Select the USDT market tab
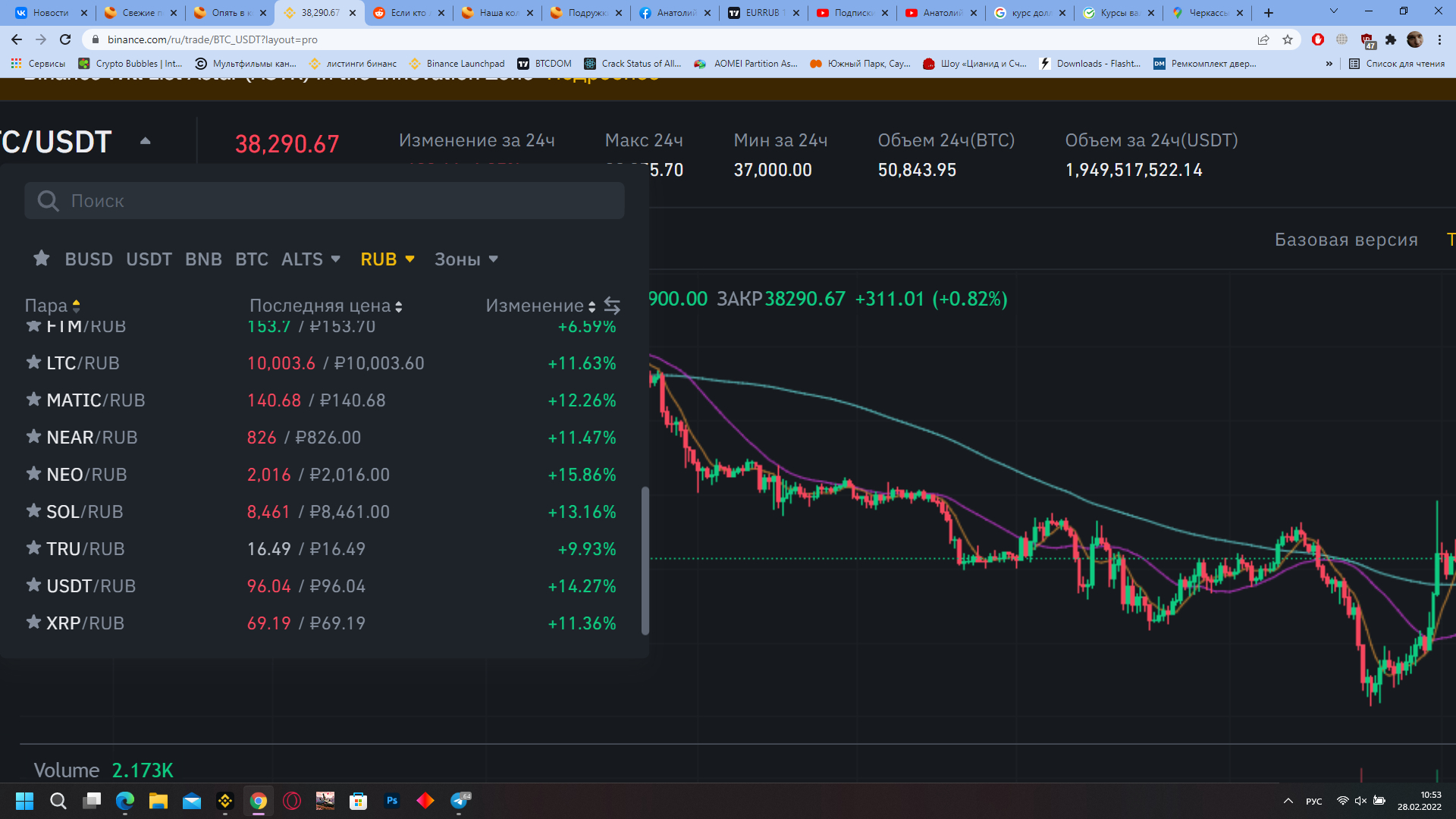 coord(149,259)
